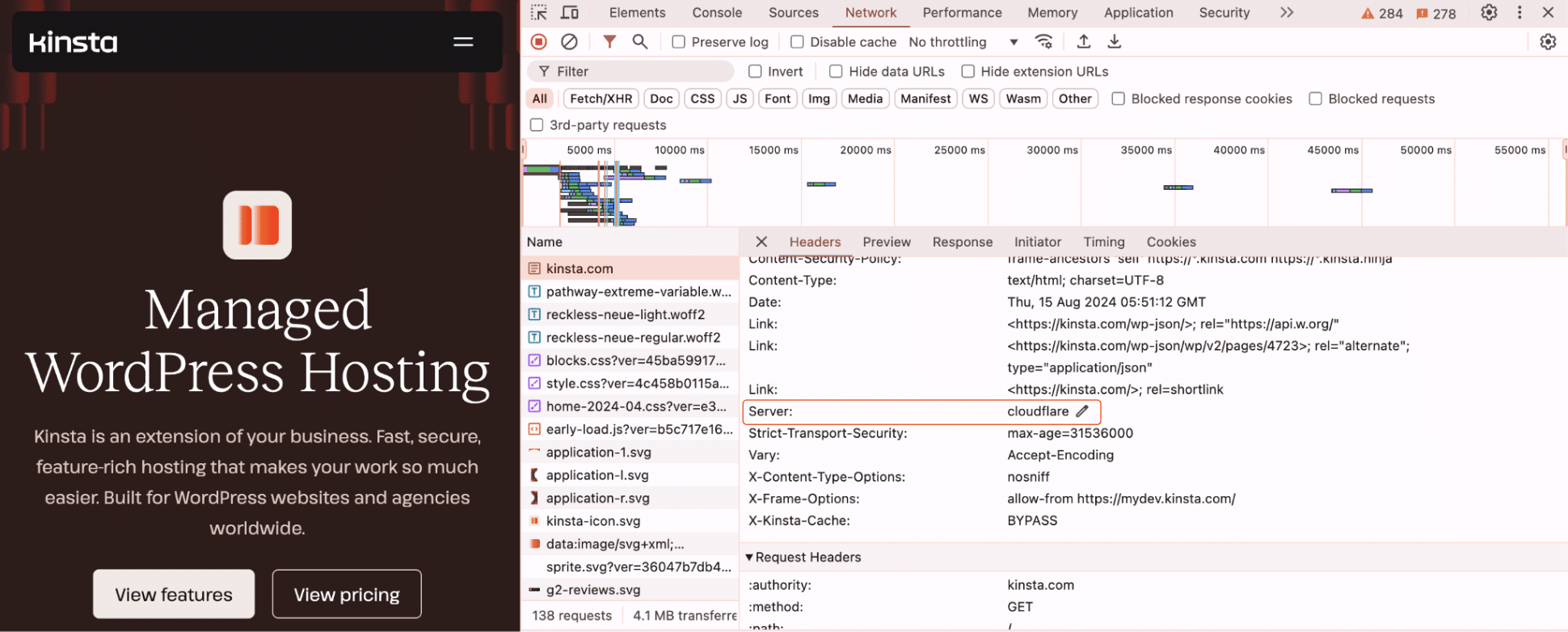Enable Preserve log checkbox
Image resolution: width=1568 pixels, height=632 pixels.
click(679, 42)
